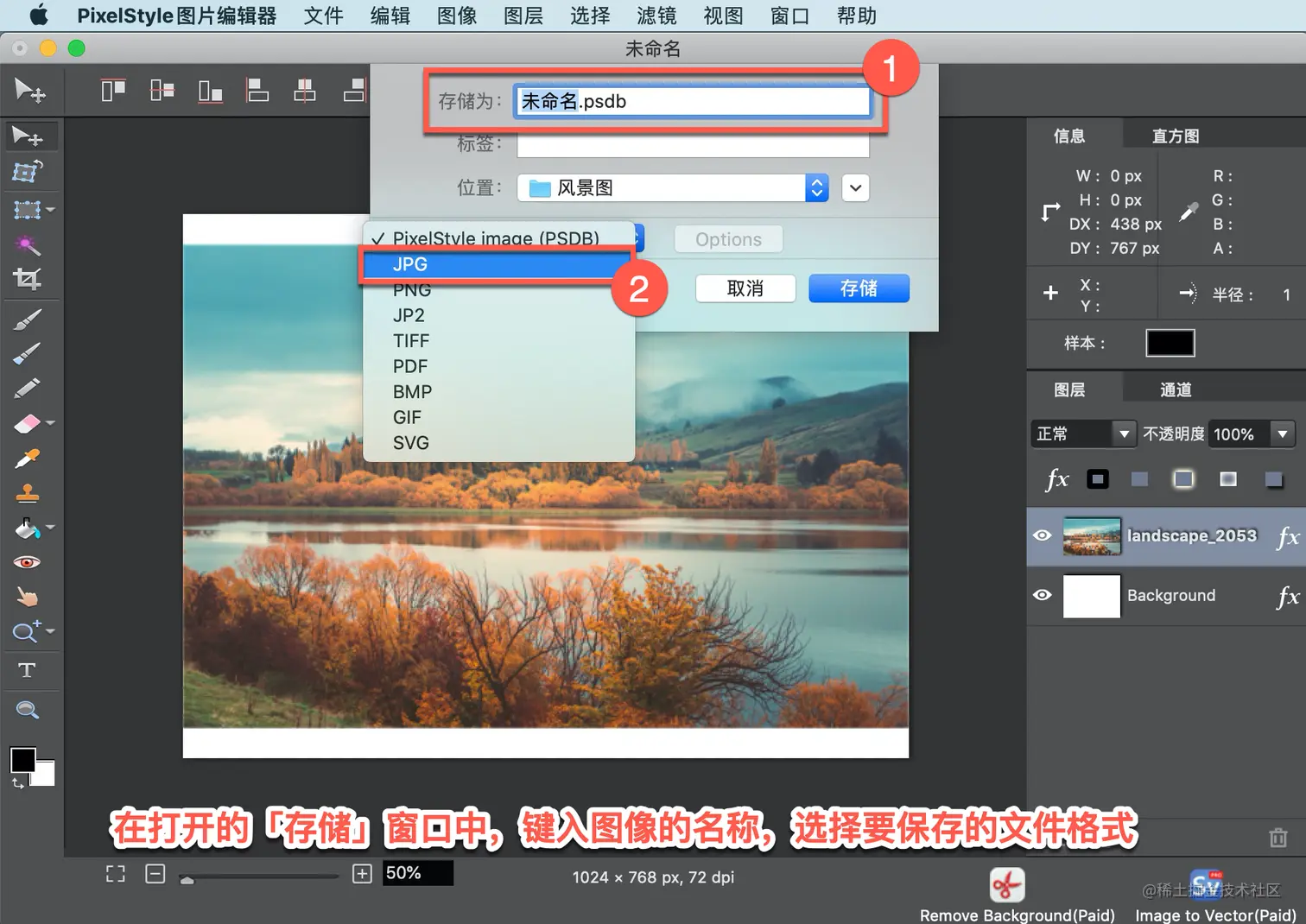Image resolution: width=1306 pixels, height=924 pixels.
Task: Delete layer using trash icon
Action: (1277, 837)
